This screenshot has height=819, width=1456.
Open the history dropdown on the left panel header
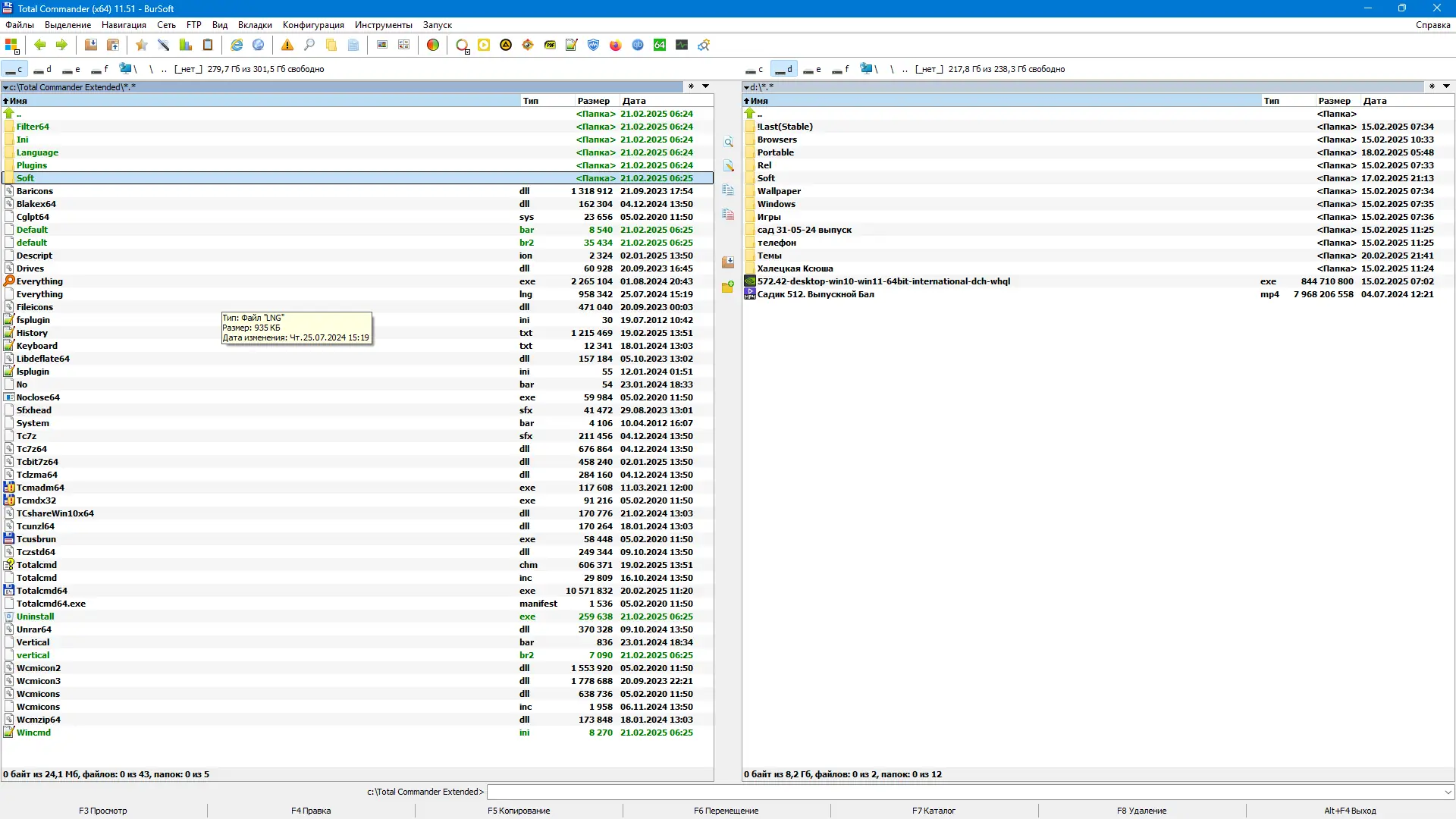pos(706,86)
